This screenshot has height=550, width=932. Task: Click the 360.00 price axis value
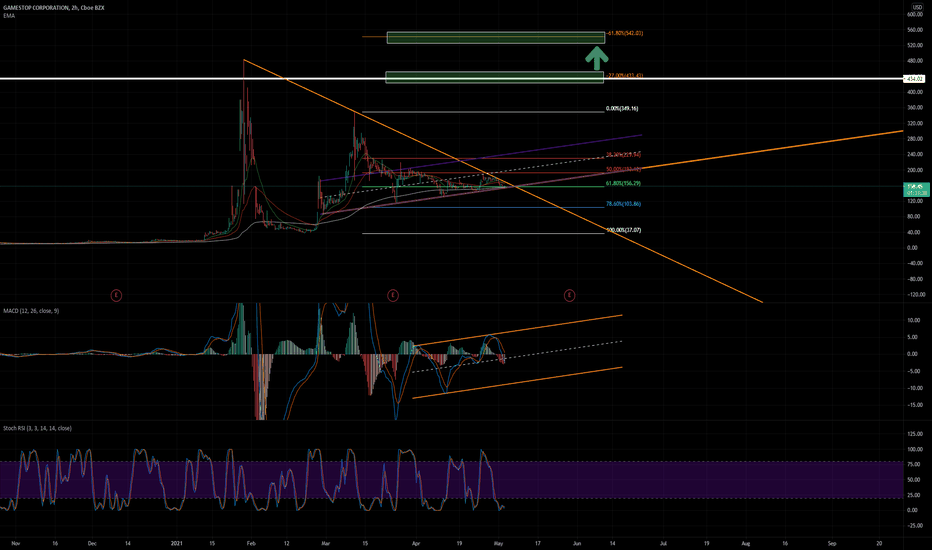tap(915, 108)
